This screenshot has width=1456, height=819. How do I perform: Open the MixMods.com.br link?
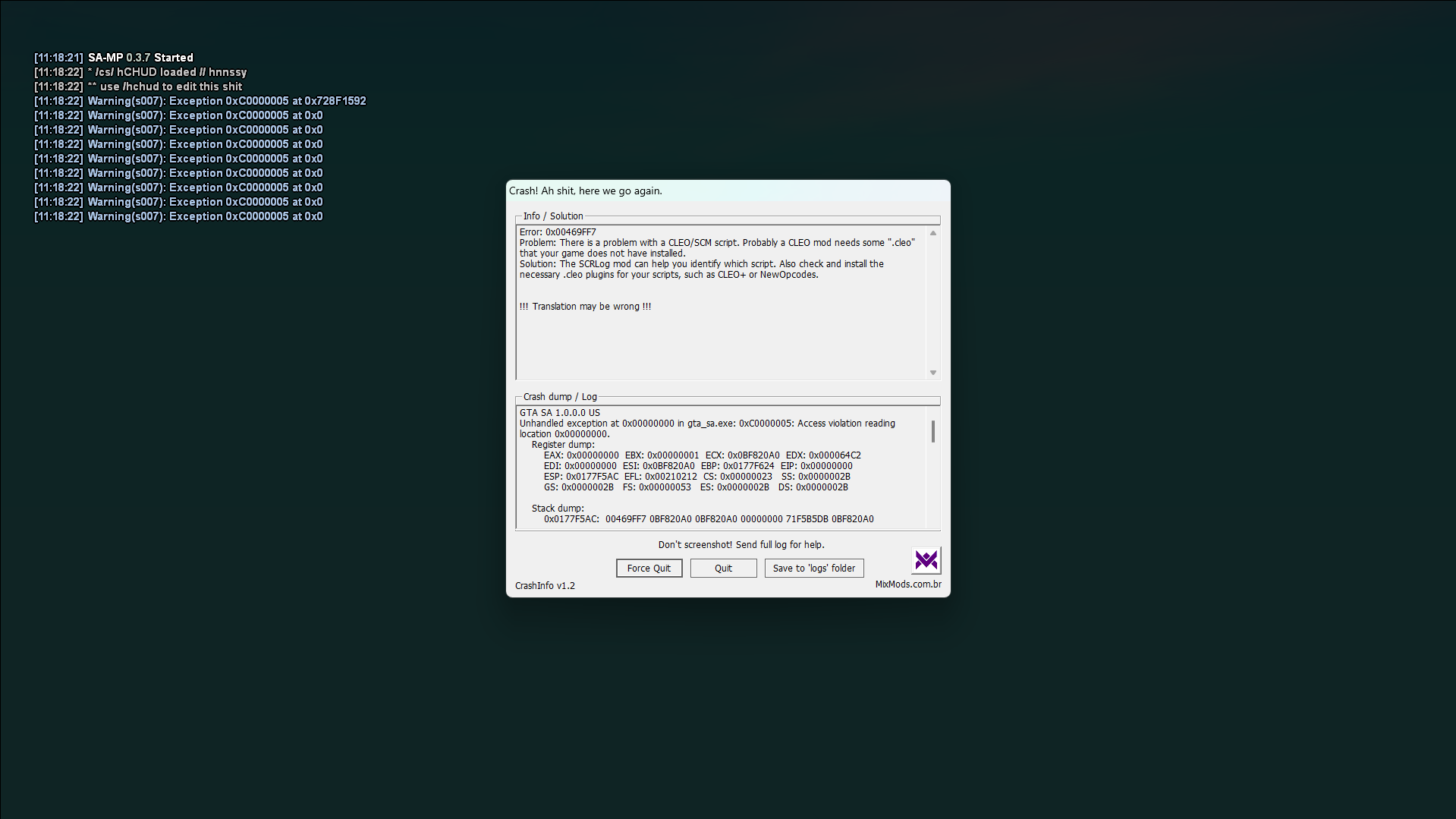tap(907, 584)
